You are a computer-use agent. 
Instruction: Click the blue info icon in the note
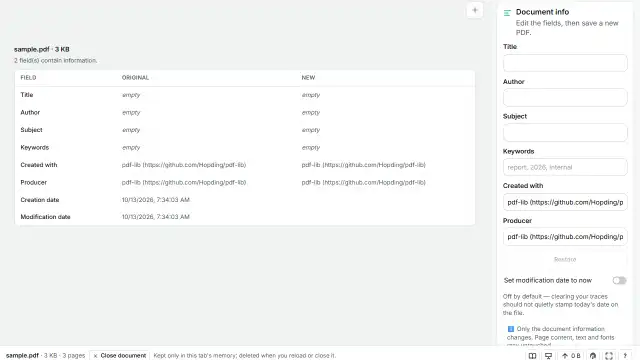[511, 329]
